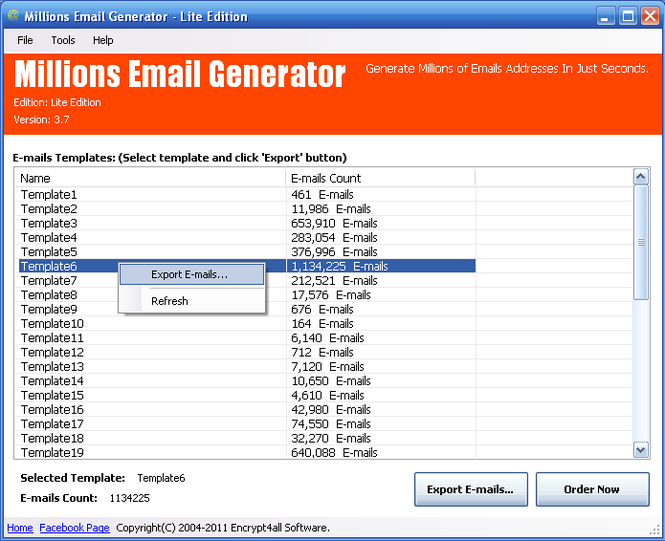Click the Version: 3.7 text
Image resolution: width=665 pixels, height=541 pixels.
pos(41,120)
